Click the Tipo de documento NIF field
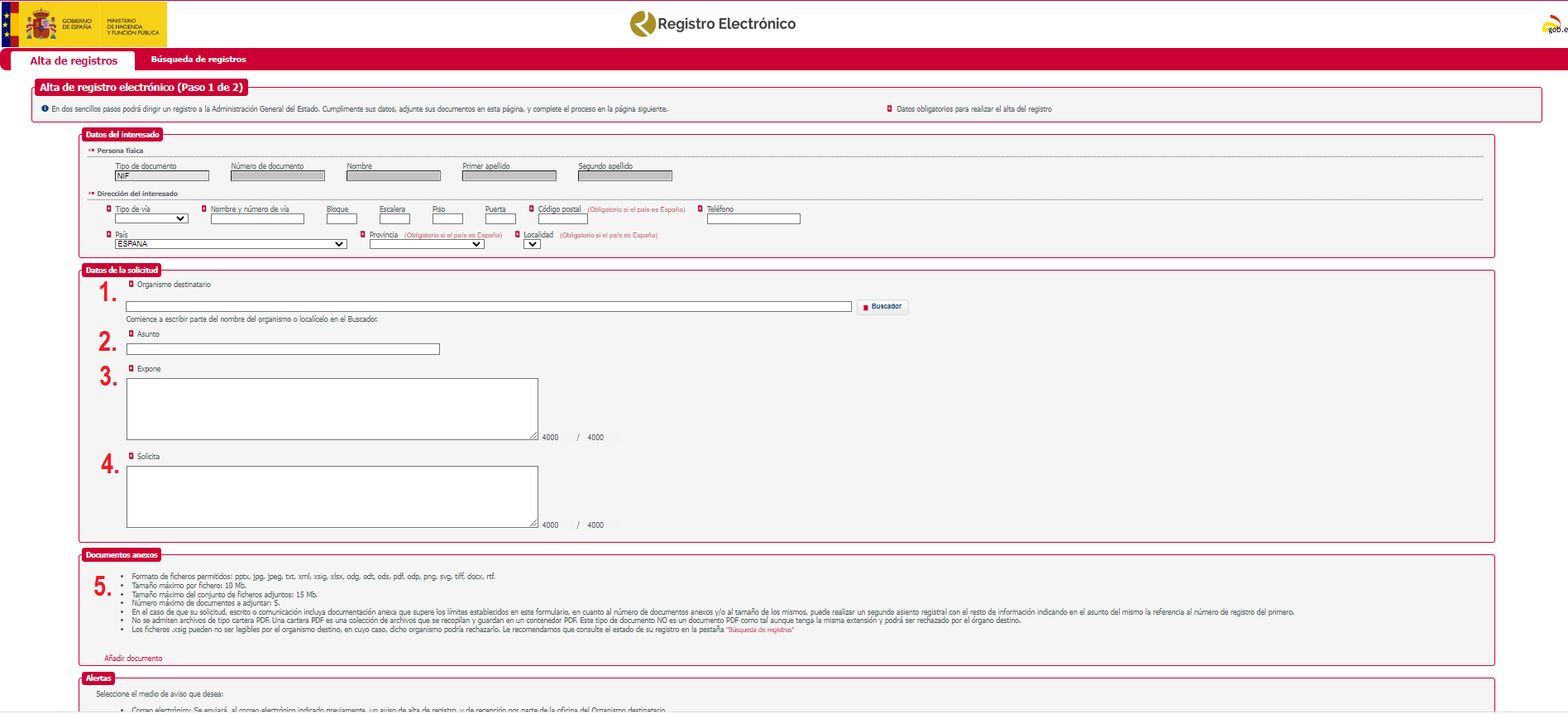Screen dimensions: 1568x714 pos(162,175)
